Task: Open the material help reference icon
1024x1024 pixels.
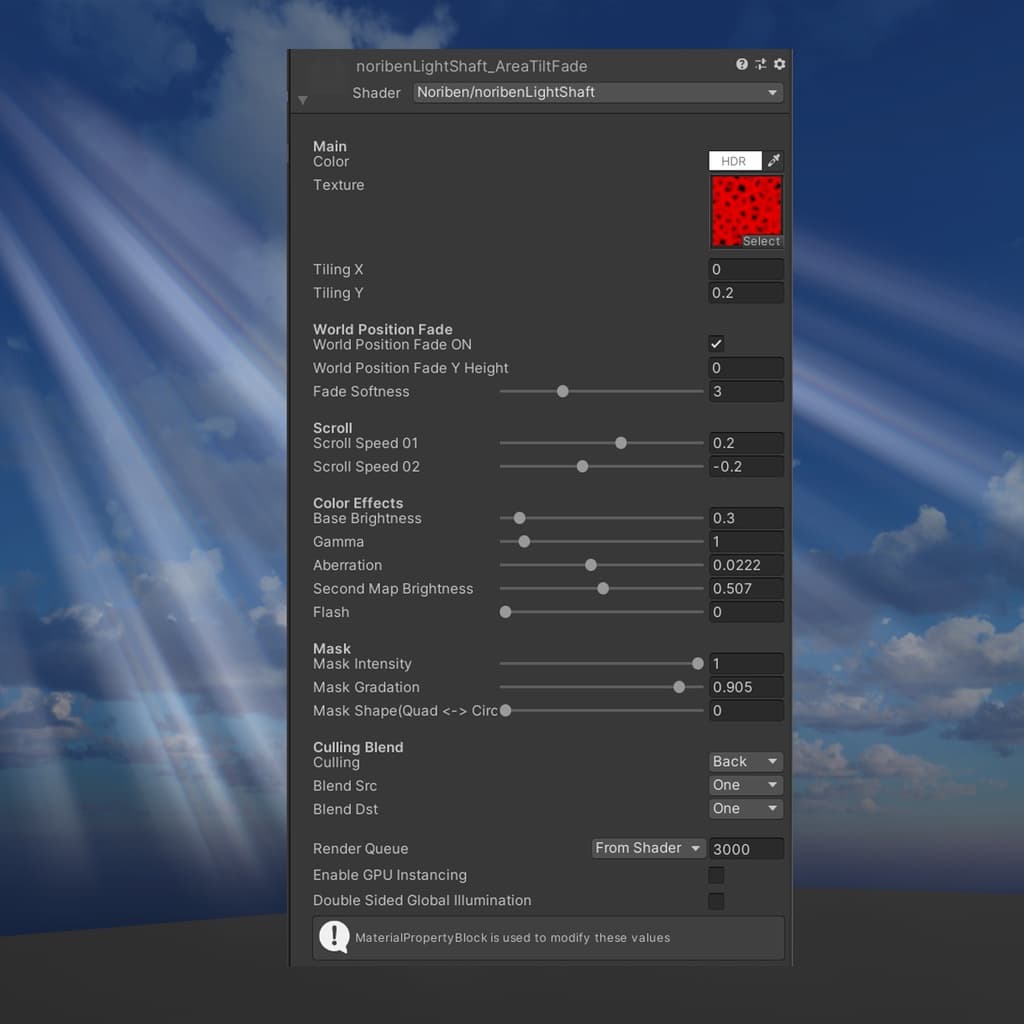Action: click(742, 64)
